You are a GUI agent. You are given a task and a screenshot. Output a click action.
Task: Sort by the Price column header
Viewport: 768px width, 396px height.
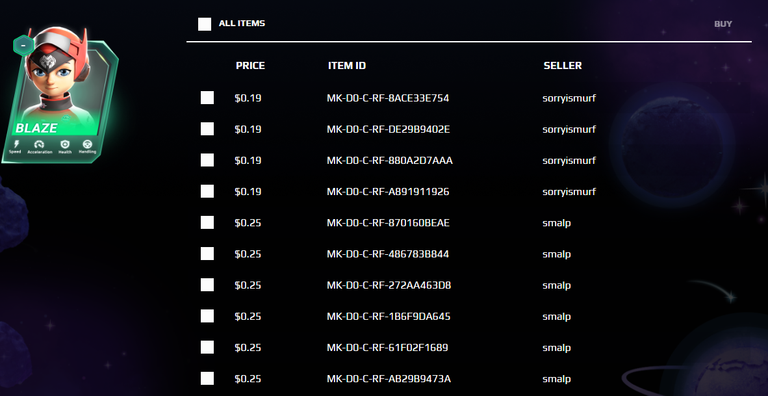[250, 66]
